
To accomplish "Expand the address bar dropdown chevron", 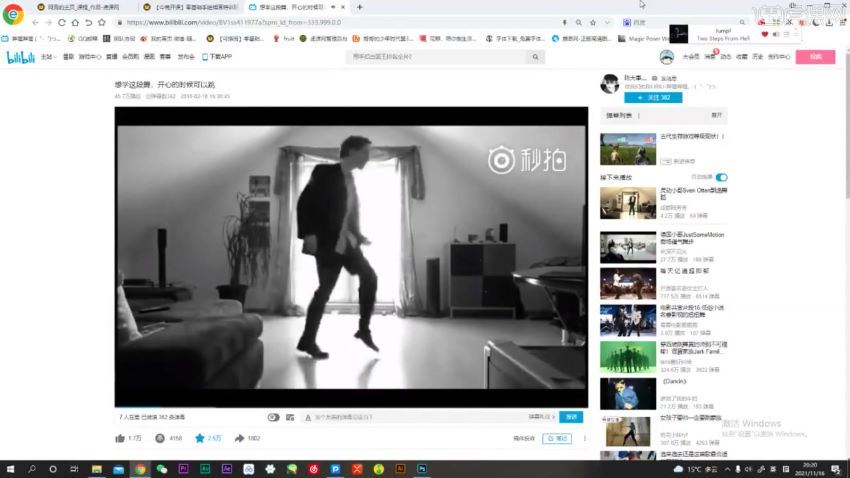I will point(607,22).
